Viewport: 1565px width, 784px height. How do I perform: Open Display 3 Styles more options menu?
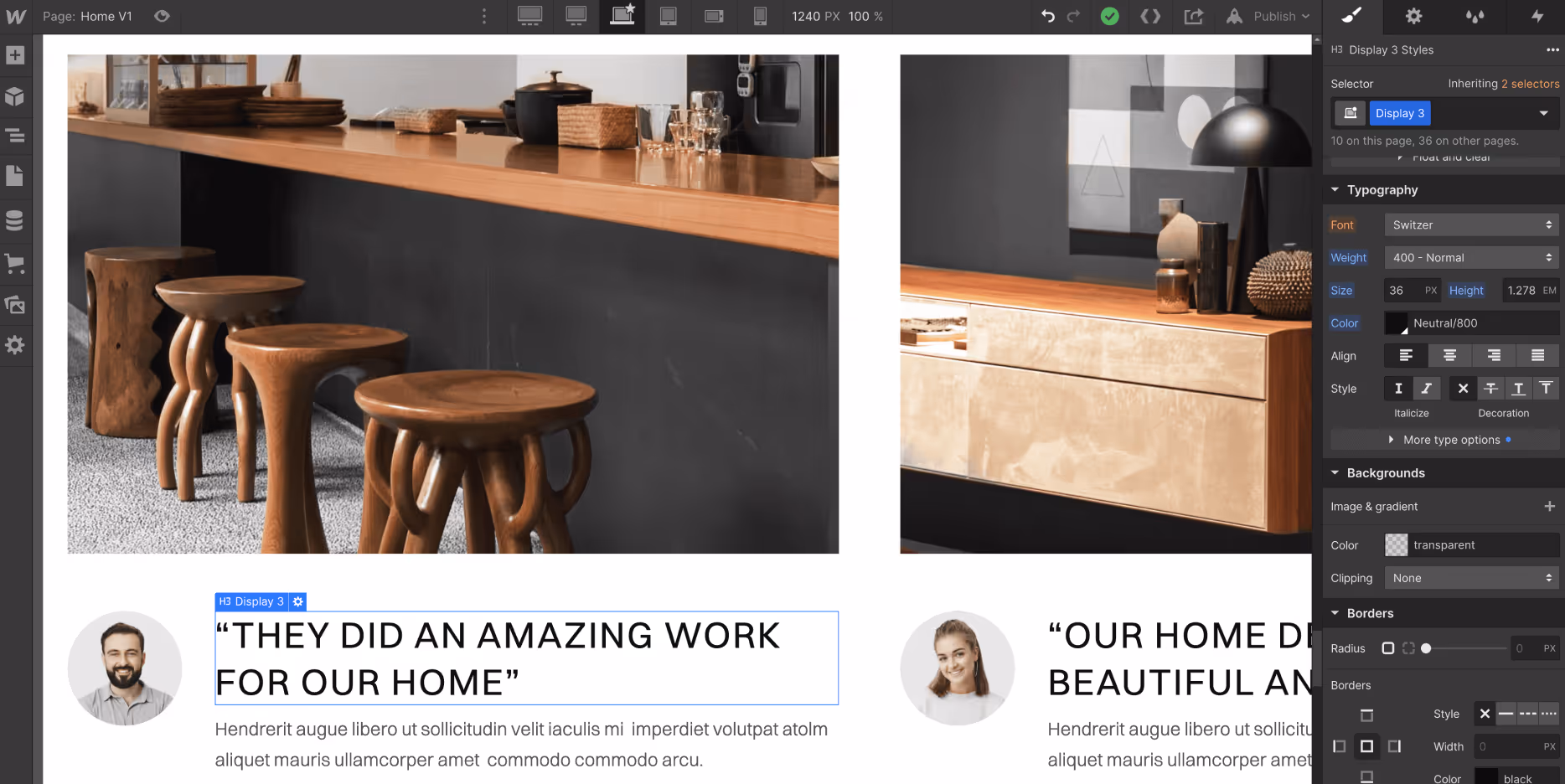coord(1552,50)
